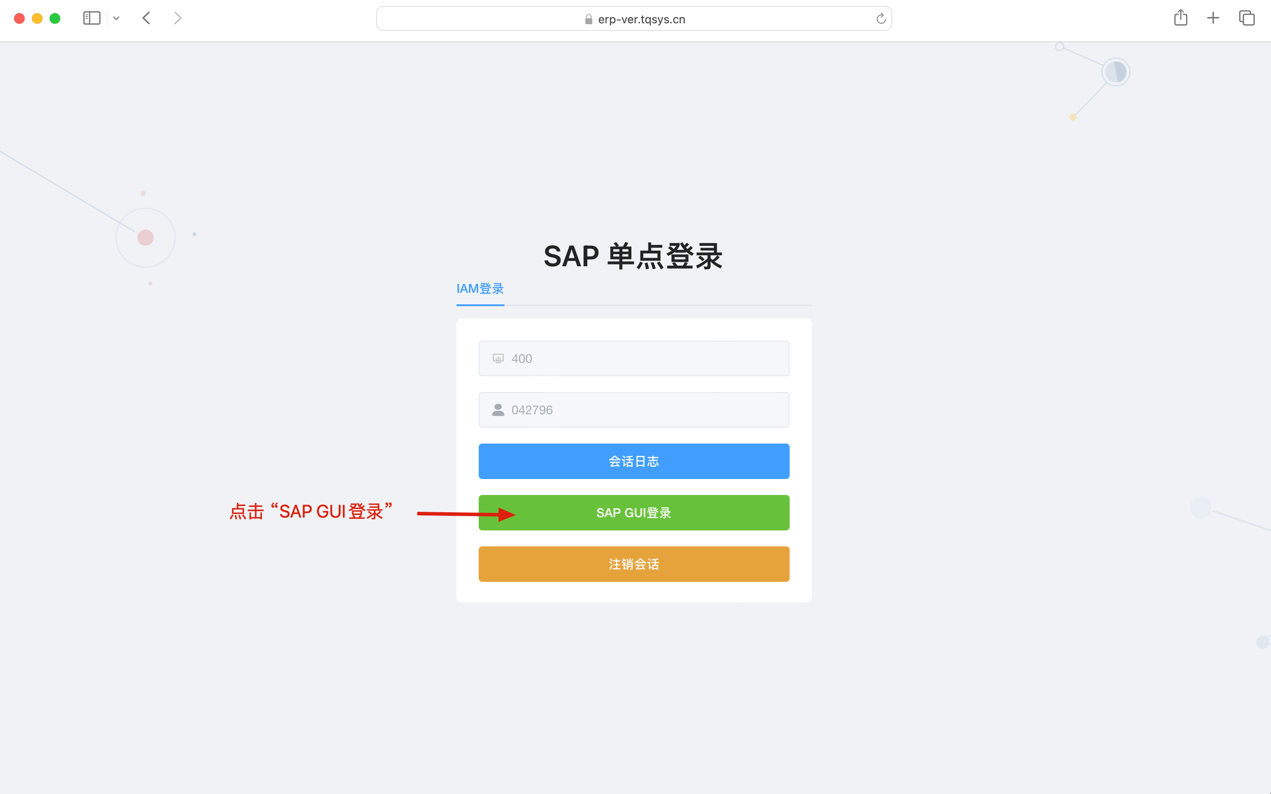
Task: Select the IAM登录 tab
Action: pyautogui.click(x=480, y=289)
